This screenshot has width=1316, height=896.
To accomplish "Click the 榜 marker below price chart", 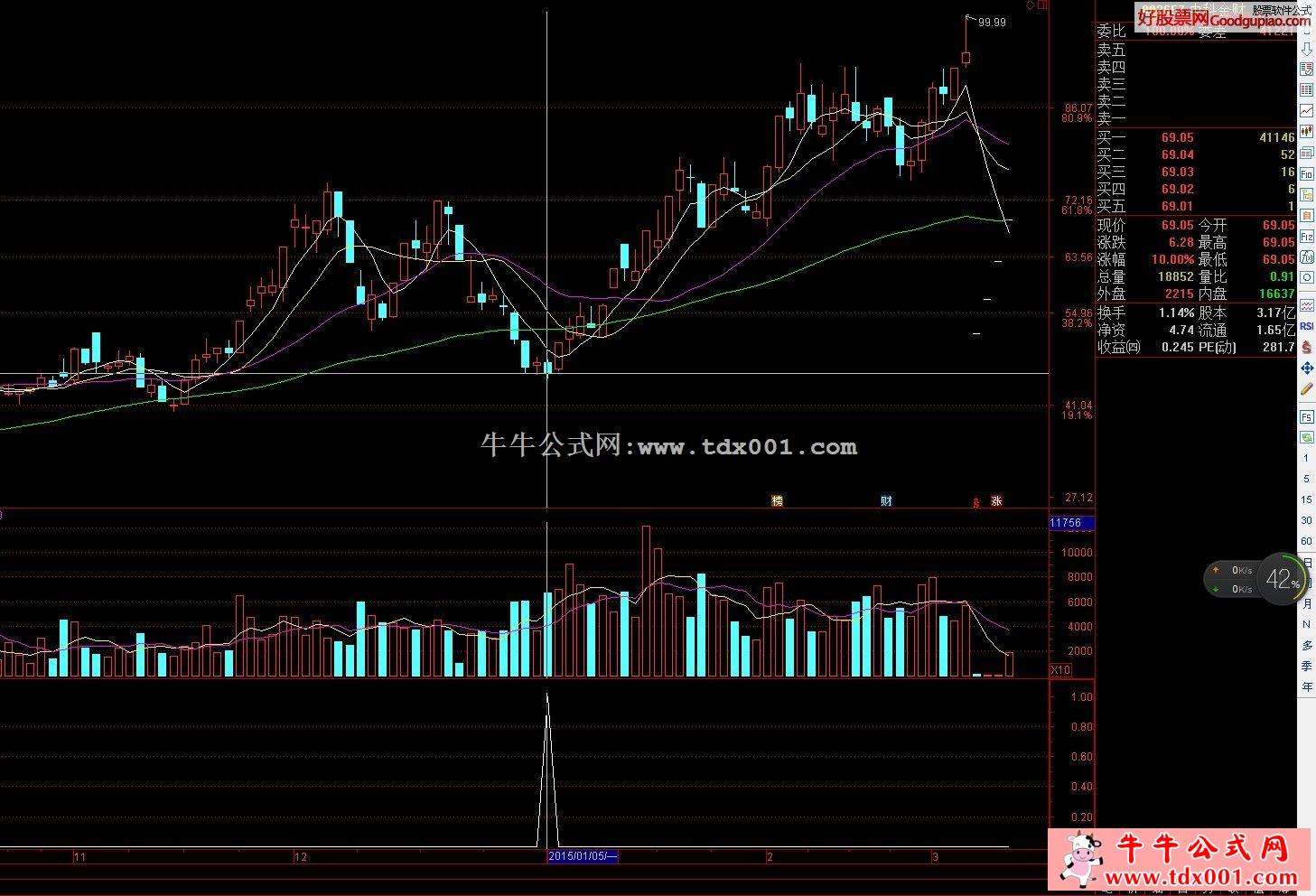I will [777, 500].
